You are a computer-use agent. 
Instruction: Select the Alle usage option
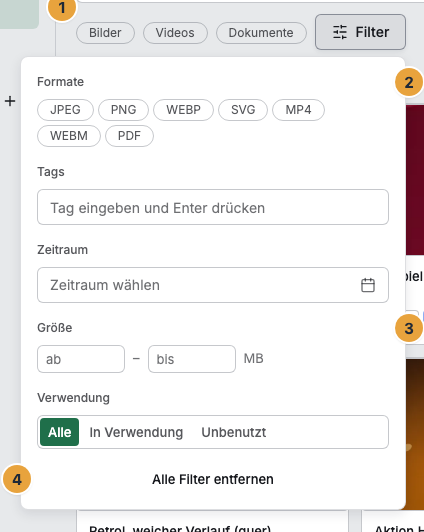tap(59, 432)
